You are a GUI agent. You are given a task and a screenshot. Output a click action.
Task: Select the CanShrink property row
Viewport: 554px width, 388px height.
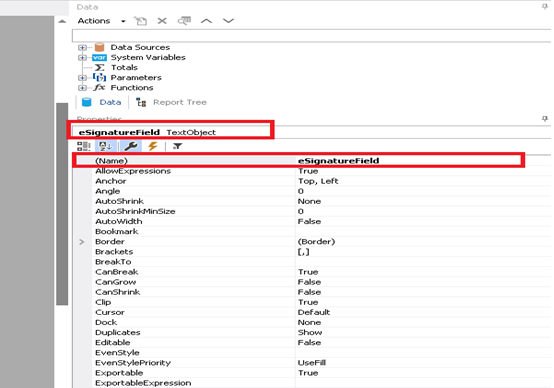(x=312, y=292)
